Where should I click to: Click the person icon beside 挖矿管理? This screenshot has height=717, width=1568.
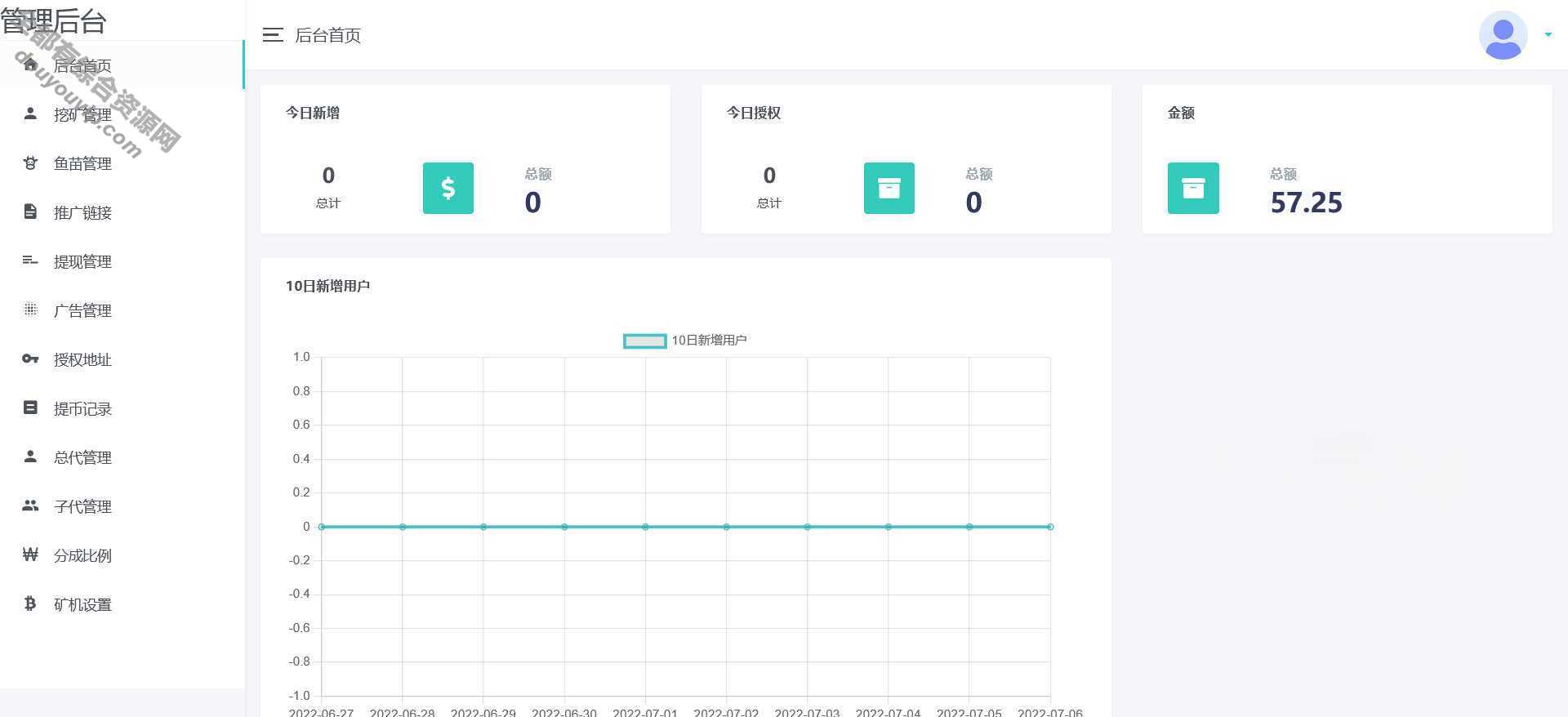pos(30,114)
